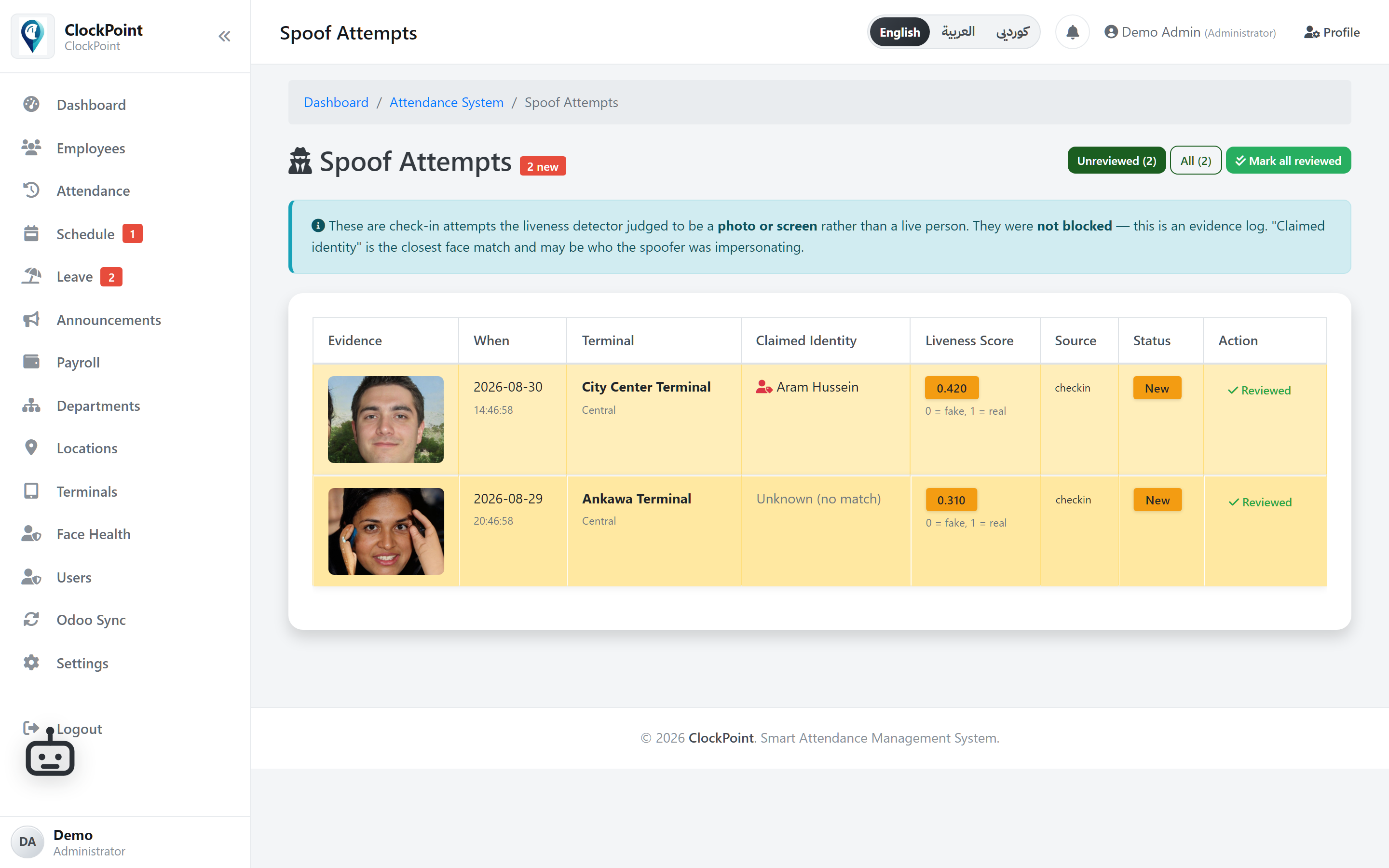The width and height of the screenshot is (1389, 868).
Task: Open Payroll wallet icon
Action: pos(31,362)
